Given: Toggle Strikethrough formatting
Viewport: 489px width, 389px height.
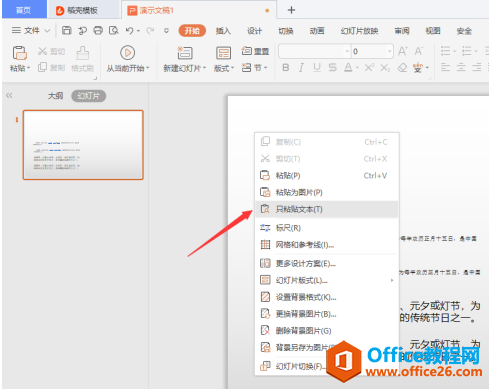Looking at the screenshot, I should (332, 68).
